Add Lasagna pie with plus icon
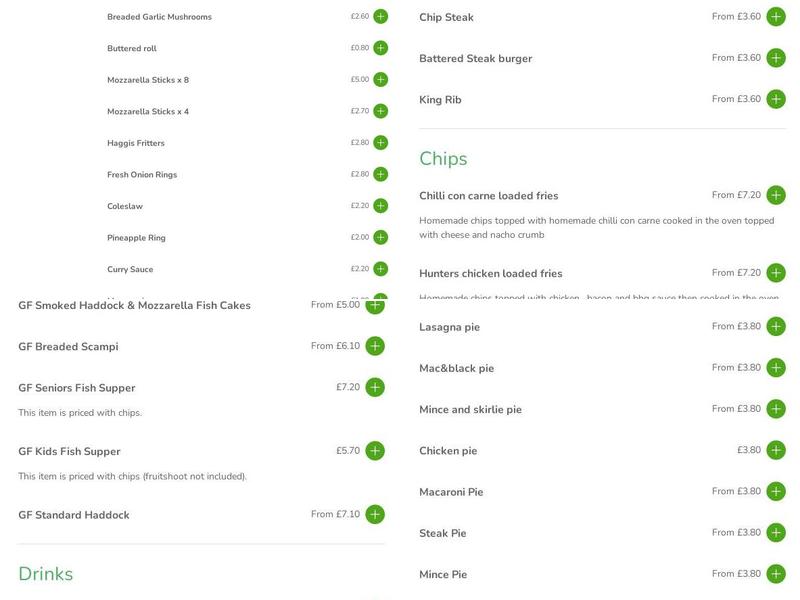Image resolution: width=800 pixels, height=600 pixels. pyautogui.click(x=776, y=326)
